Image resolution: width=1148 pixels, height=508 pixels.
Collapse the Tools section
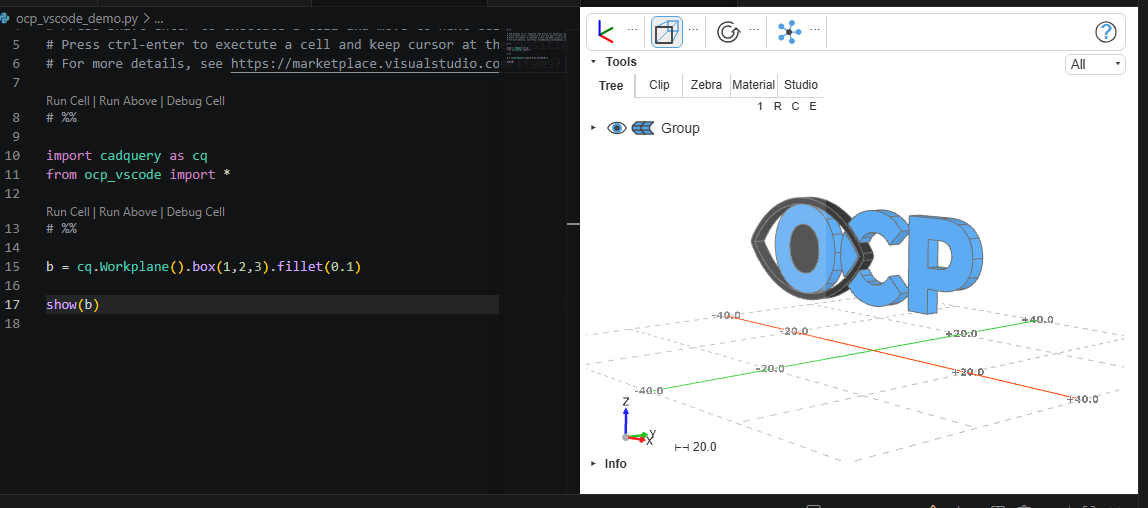pyautogui.click(x=594, y=62)
